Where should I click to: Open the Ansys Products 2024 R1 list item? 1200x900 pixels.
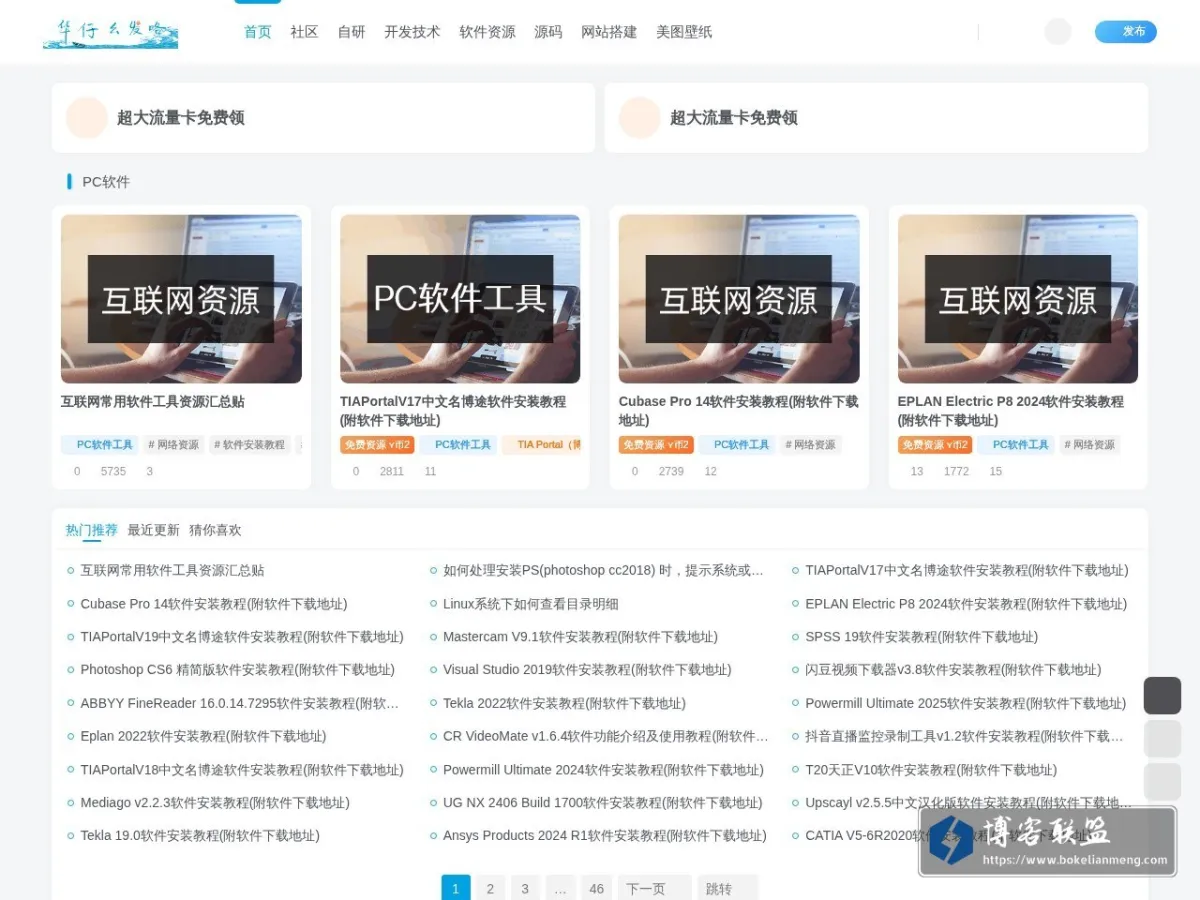click(x=604, y=836)
